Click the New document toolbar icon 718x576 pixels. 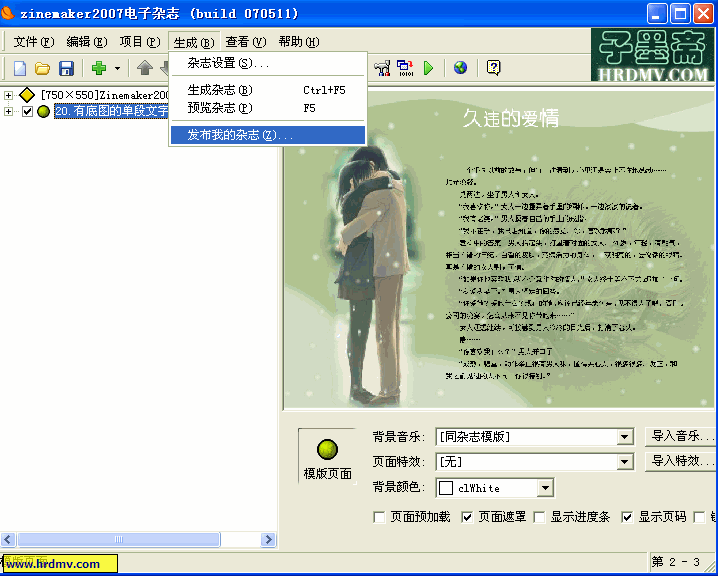(x=20, y=69)
